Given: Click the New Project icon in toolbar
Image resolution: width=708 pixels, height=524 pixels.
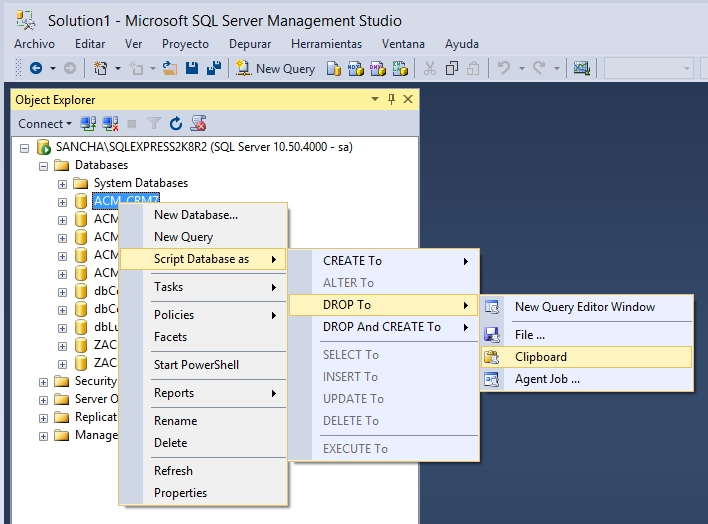Looking at the screenshot, I should coord(100,68).
